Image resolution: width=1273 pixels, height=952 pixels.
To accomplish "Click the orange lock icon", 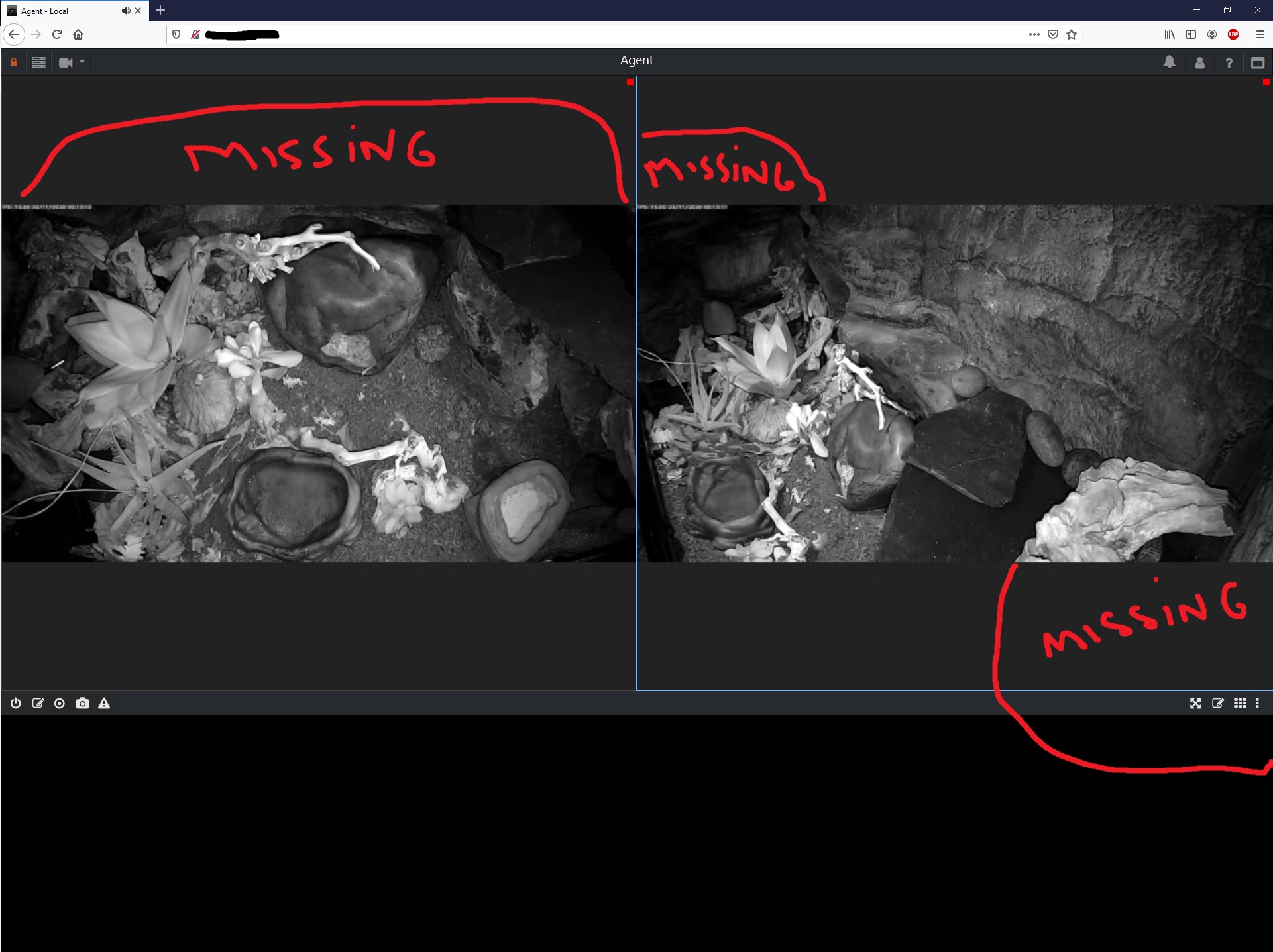I will (x=13, y=62).
